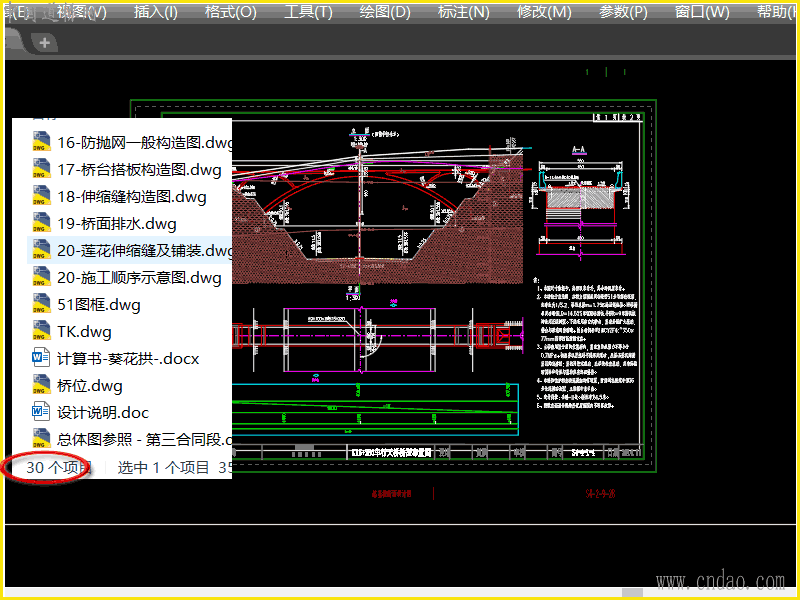Open the 绘图(D) menu
This screenshot has height=600, width=800.
click(x=385, y=12)
